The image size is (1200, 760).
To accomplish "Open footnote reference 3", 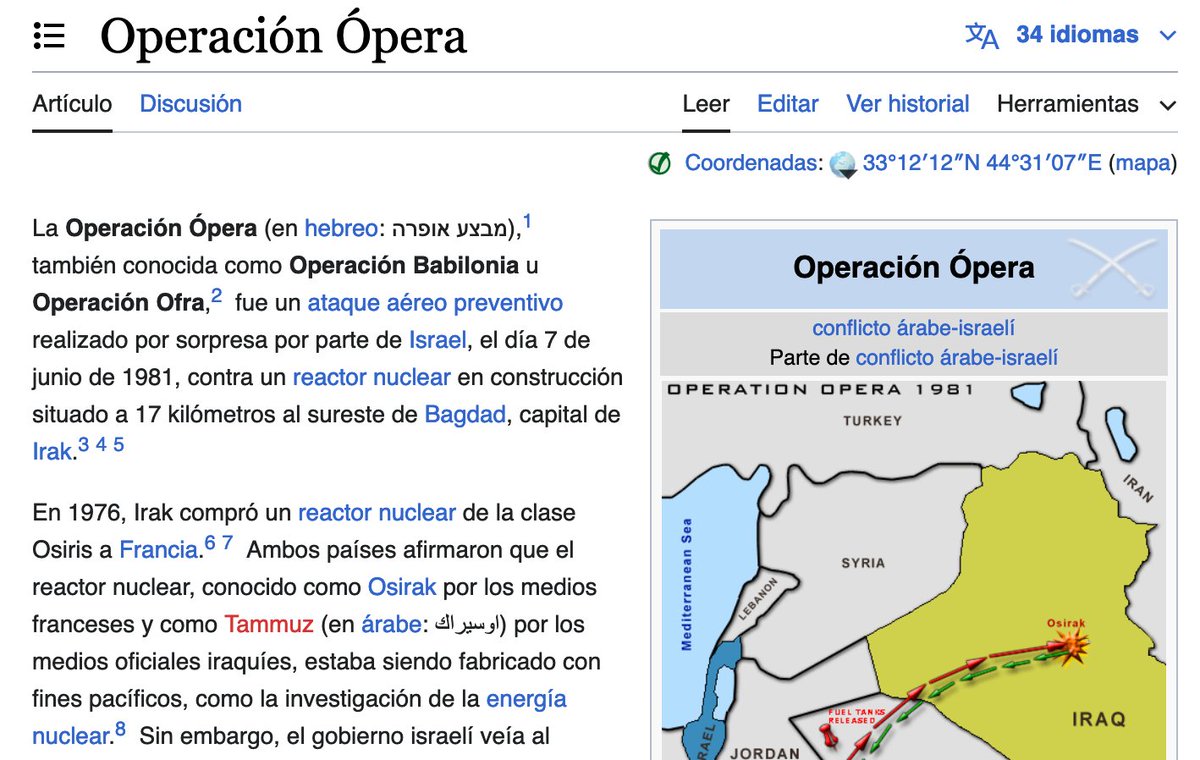I will (x=83, y=445).
